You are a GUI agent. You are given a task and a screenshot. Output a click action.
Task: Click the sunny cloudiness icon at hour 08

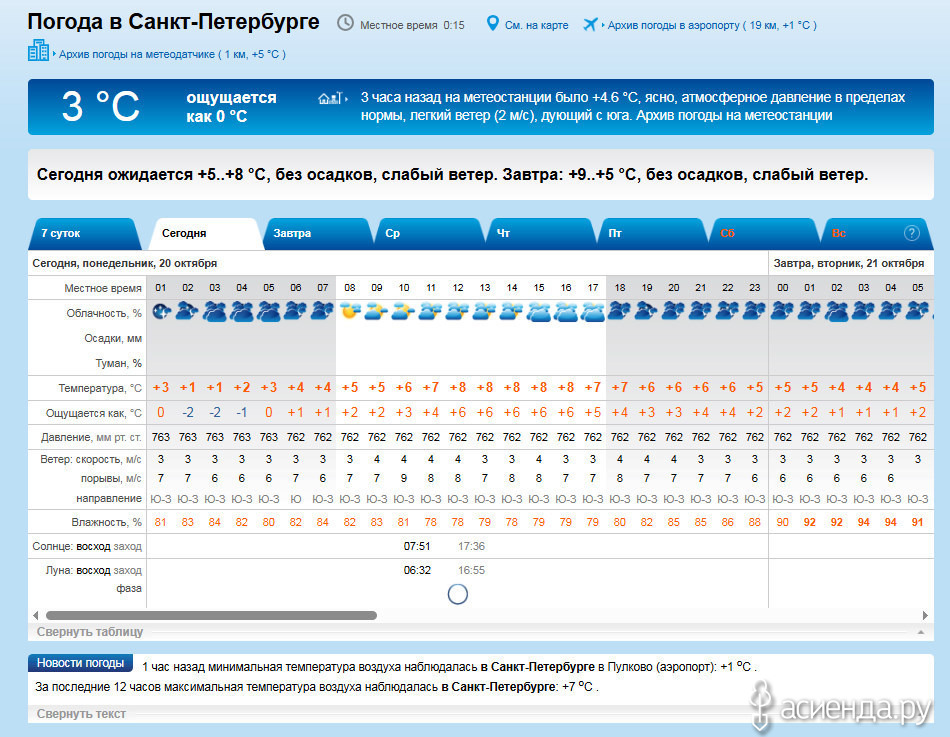tap(349, 312)
